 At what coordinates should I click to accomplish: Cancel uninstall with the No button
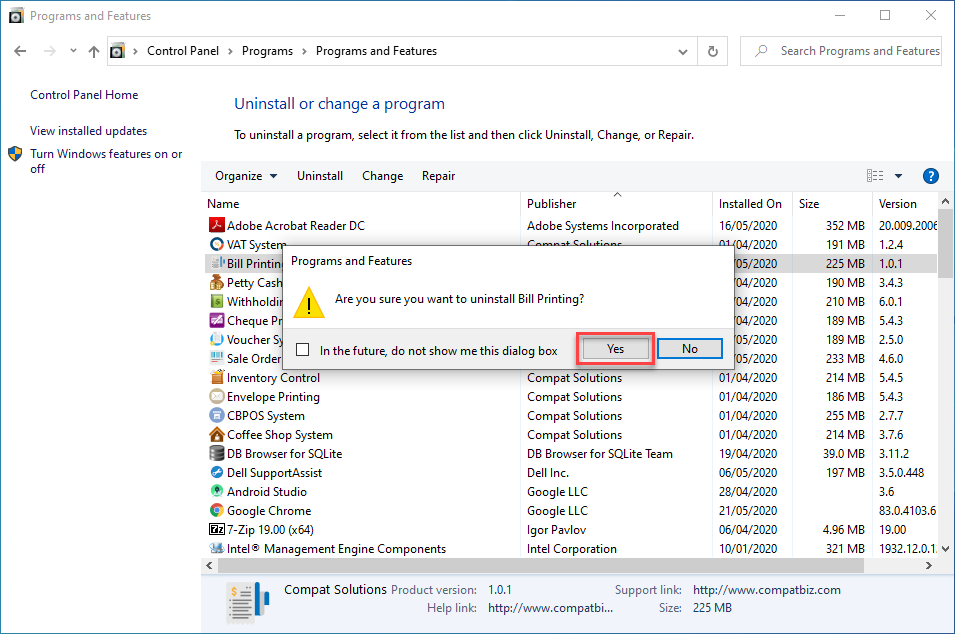coord(690,349)
